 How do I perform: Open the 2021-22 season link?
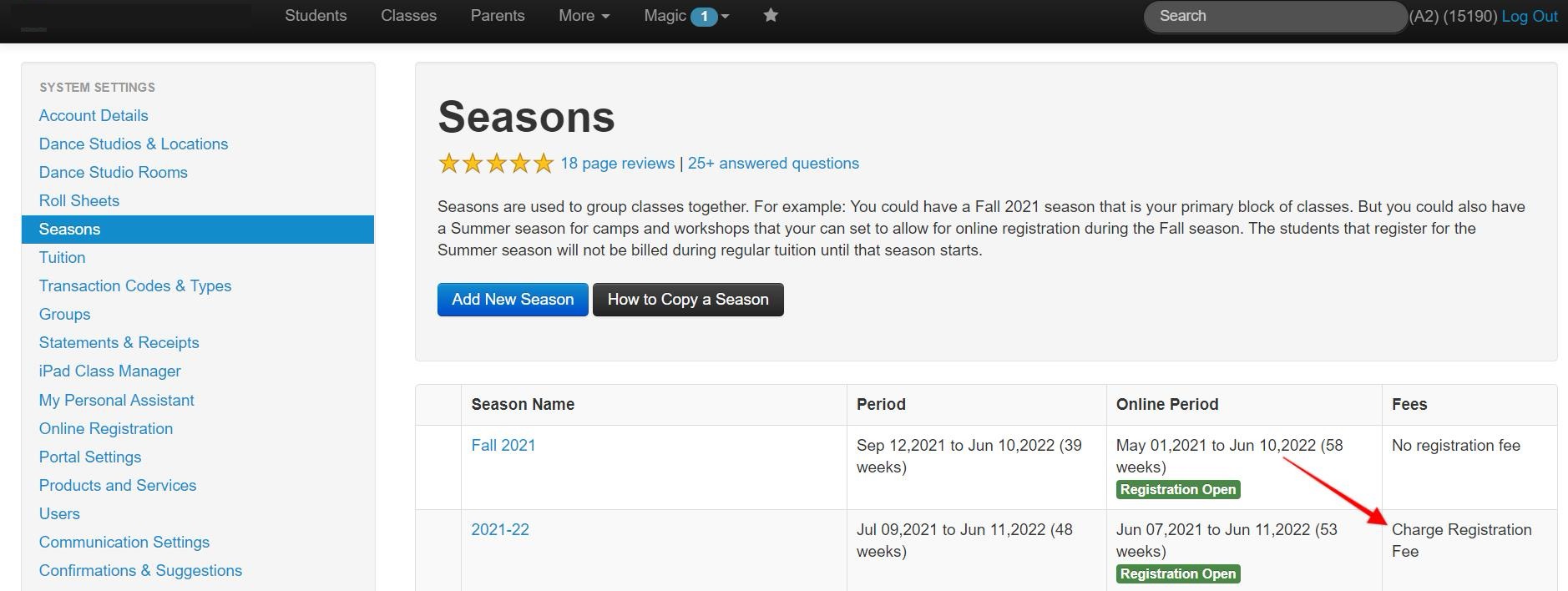pyautogui.click(x=500, y=530)
